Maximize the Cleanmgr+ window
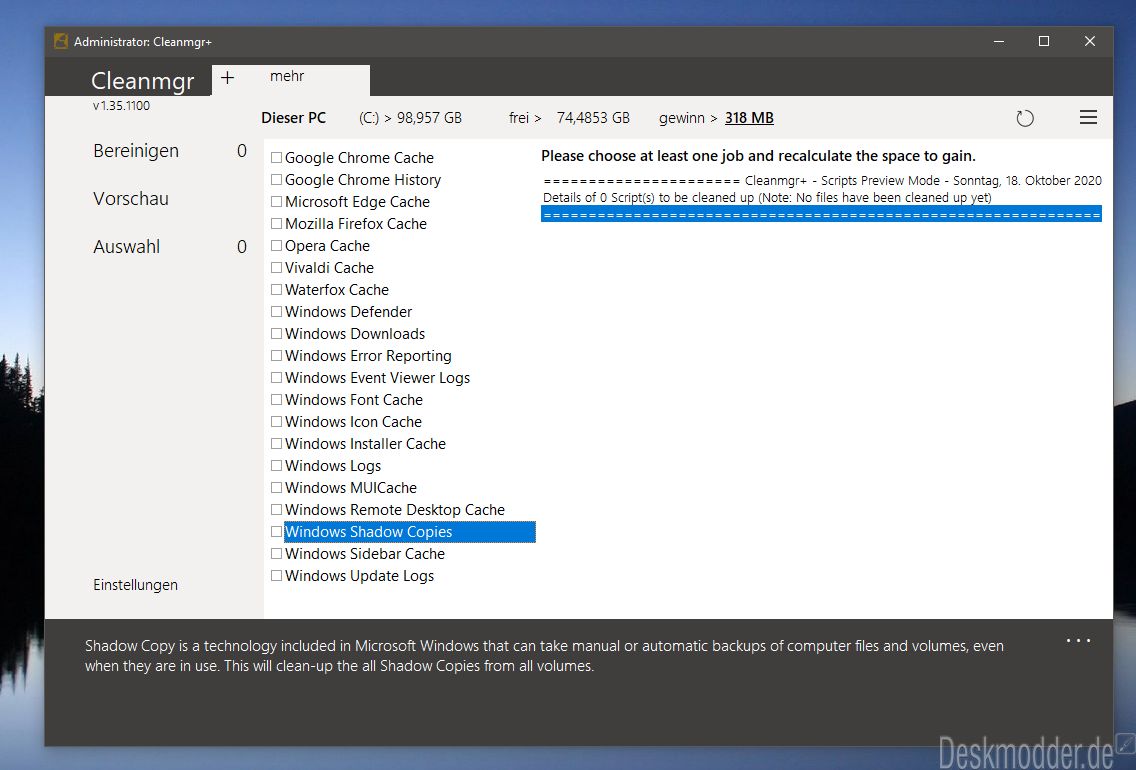 (x=1044, y=41)
